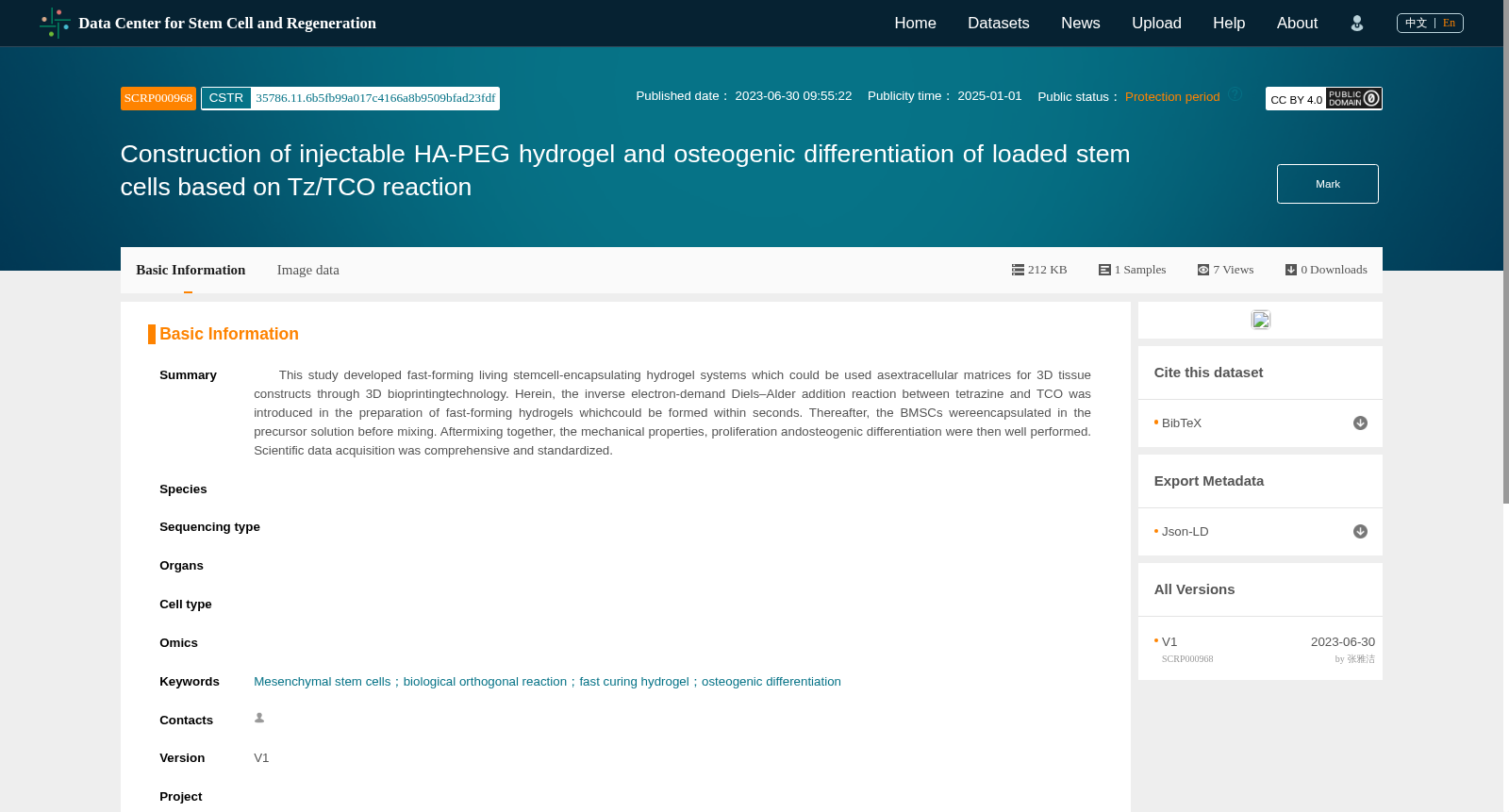
Task: Click the Protection period status text
Action: 1172,96
